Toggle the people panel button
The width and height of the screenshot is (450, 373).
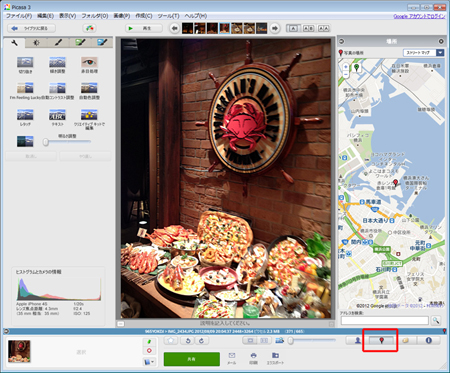click(x=357, y=340)
